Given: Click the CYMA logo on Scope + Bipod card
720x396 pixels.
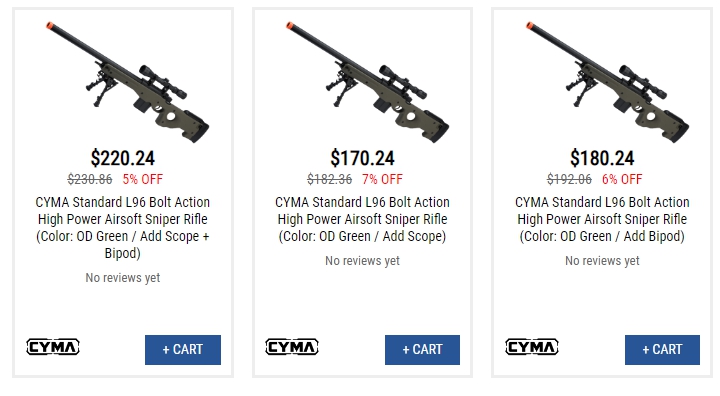Looking at the screenshot, I should tap(53, 347).
